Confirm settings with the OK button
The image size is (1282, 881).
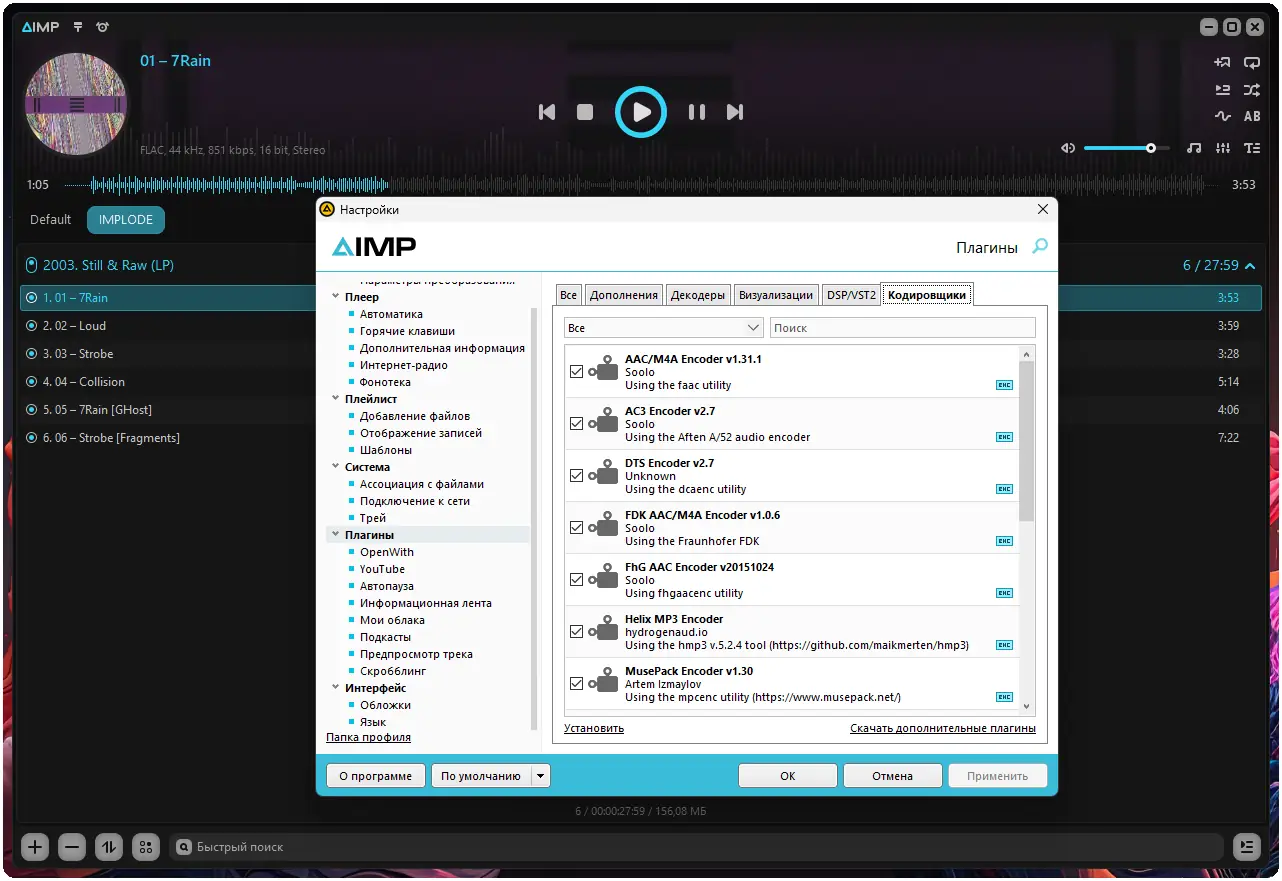coord(788,776)
